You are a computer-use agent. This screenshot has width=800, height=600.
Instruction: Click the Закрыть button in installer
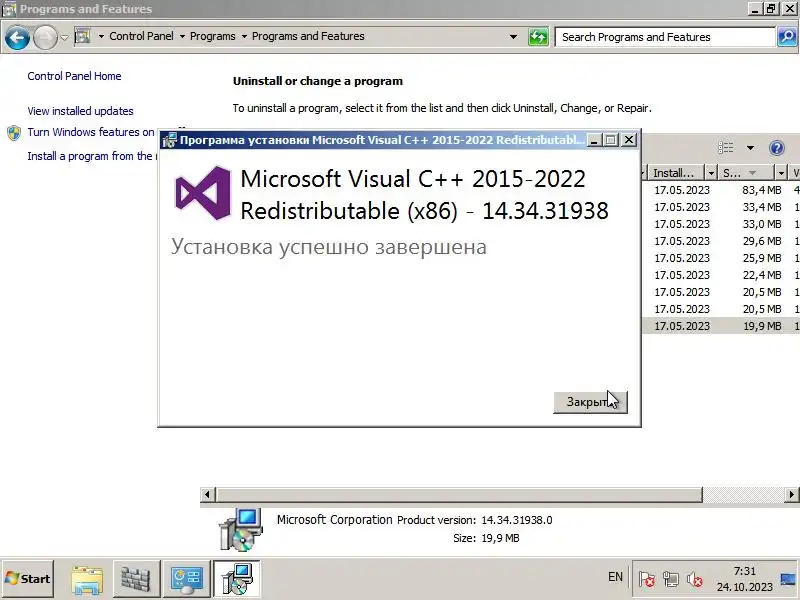[x=590, y=402]
